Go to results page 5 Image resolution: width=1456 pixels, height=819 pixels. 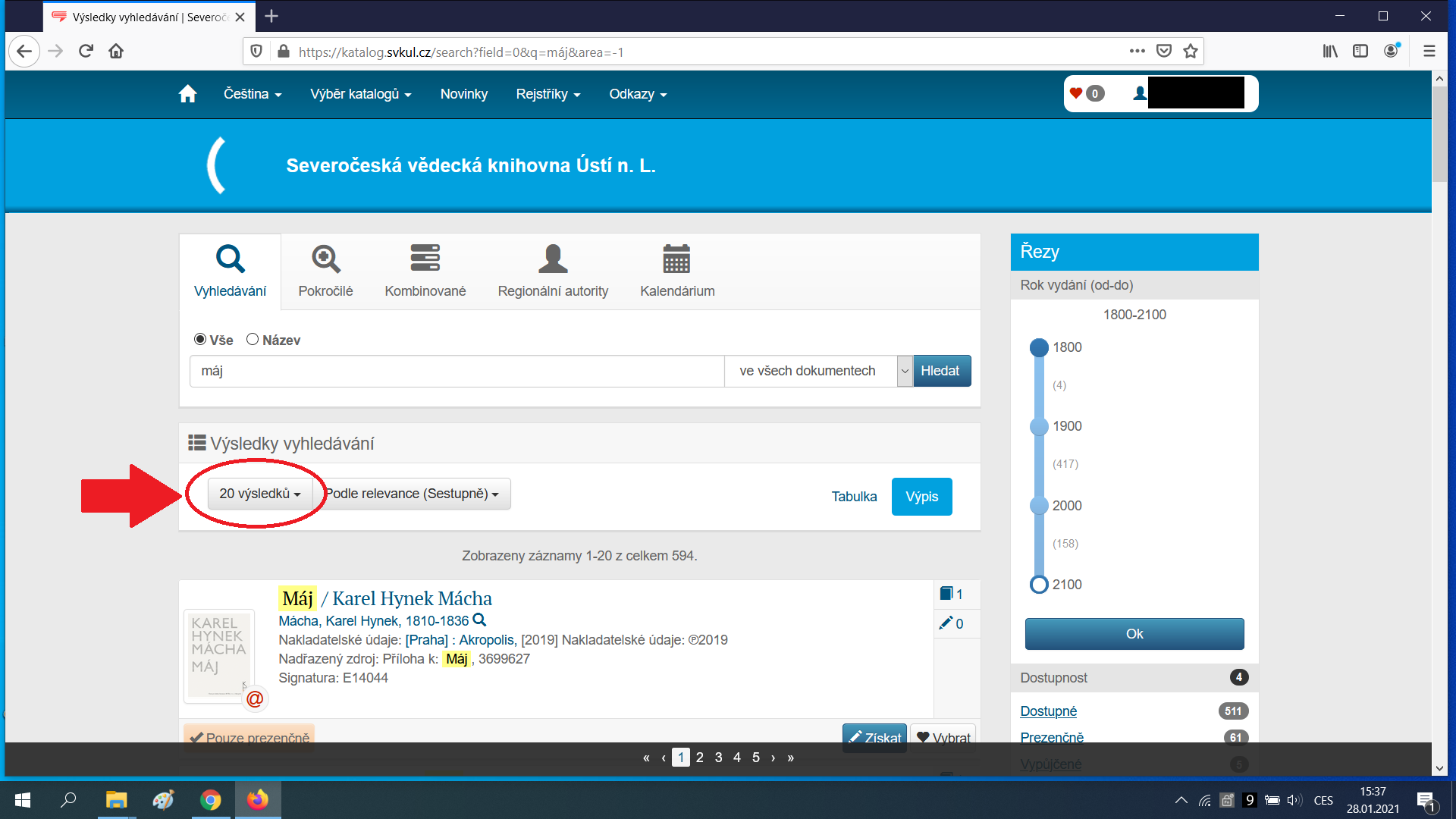pyautogui.click(x=755, y=758)
